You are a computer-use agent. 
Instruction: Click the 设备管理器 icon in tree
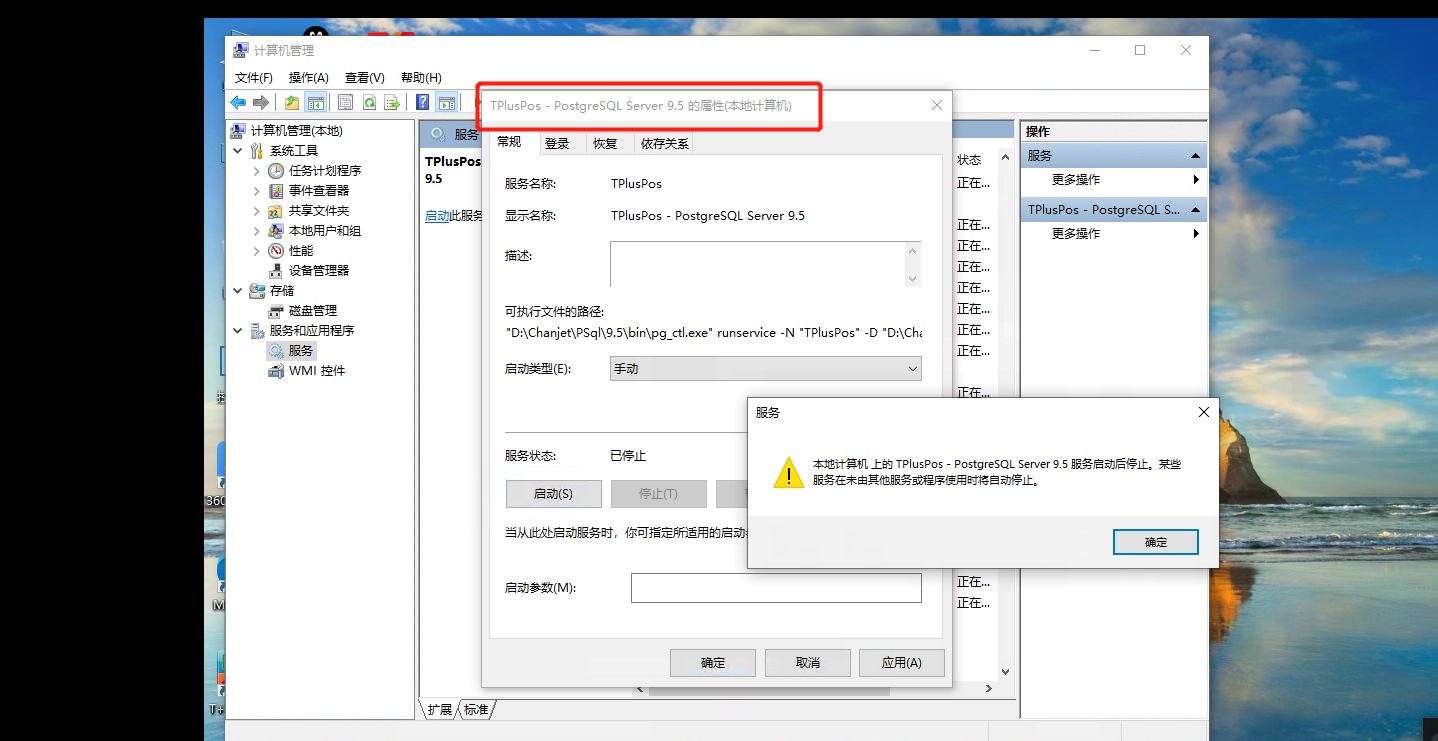[x=276, y=271]
